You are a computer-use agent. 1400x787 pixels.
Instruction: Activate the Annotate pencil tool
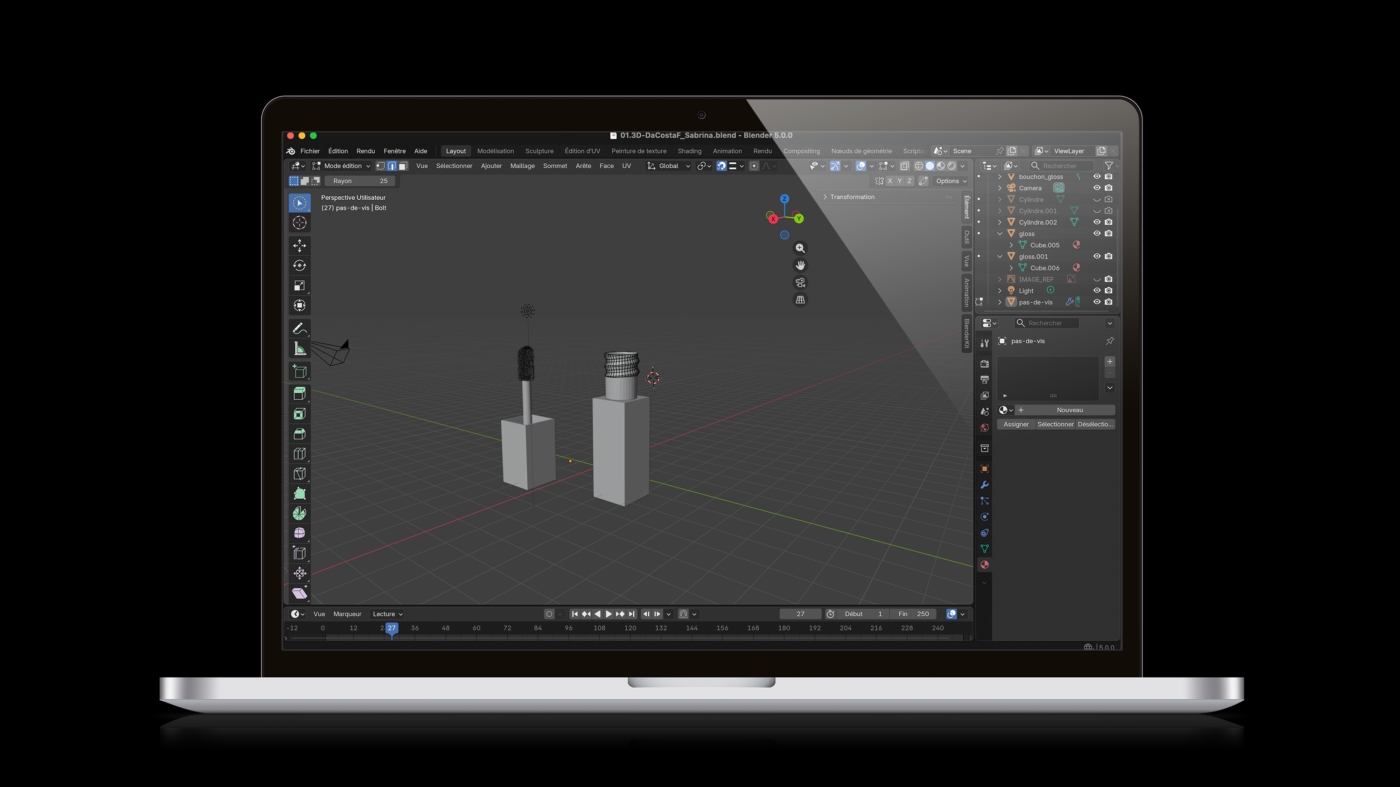(x=299, y=328)
